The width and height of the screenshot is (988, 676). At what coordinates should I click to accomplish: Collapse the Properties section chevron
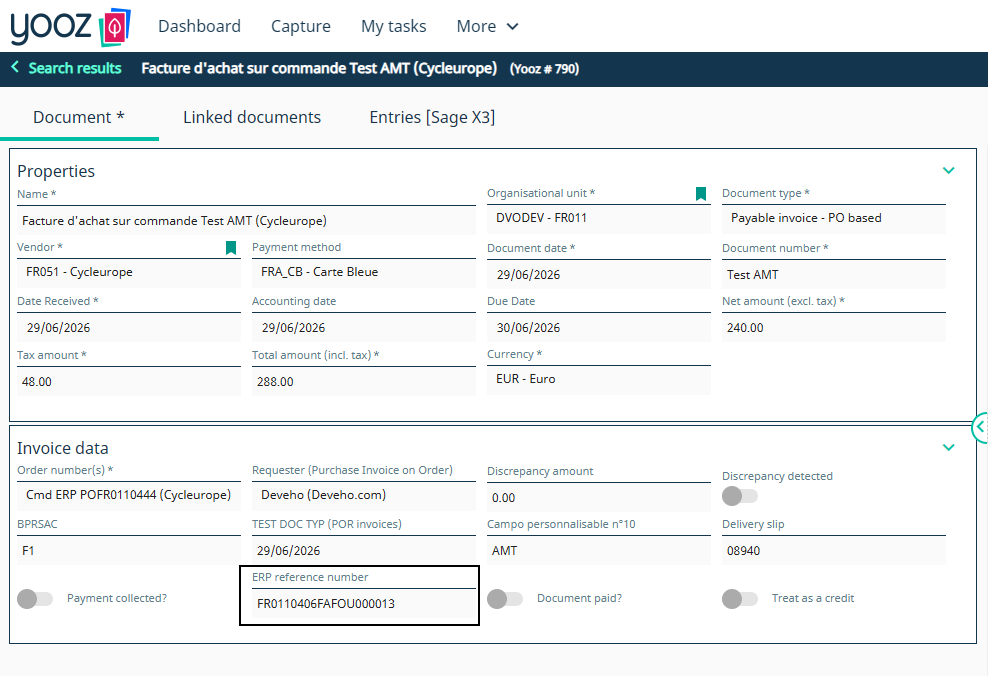(948, 171)
